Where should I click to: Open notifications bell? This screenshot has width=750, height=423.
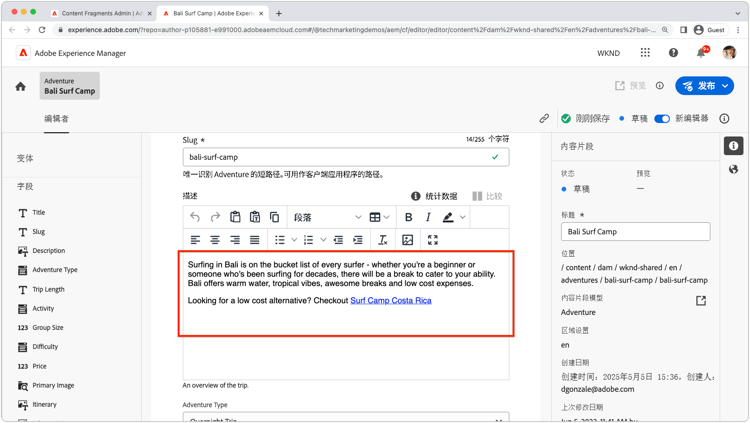(701, 53)
